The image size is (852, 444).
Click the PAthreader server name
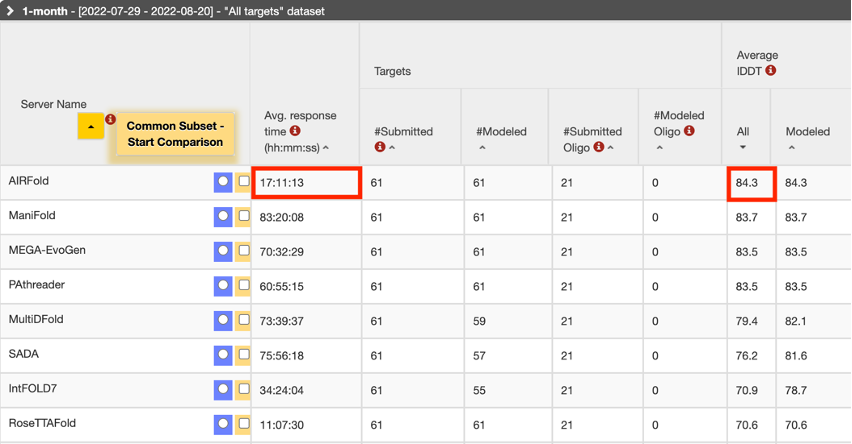[35, 285]
